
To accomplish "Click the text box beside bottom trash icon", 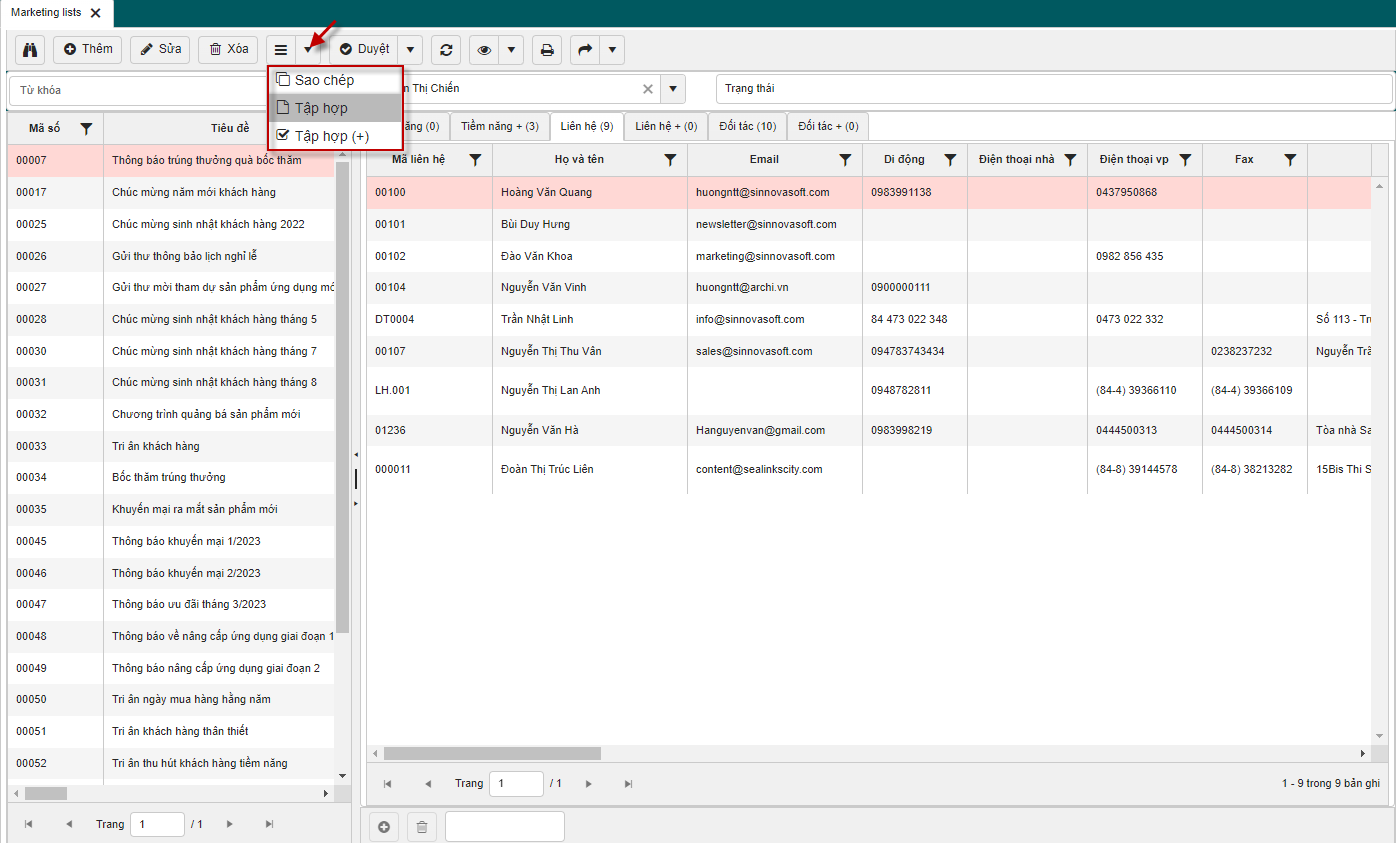I will point(505,827).
